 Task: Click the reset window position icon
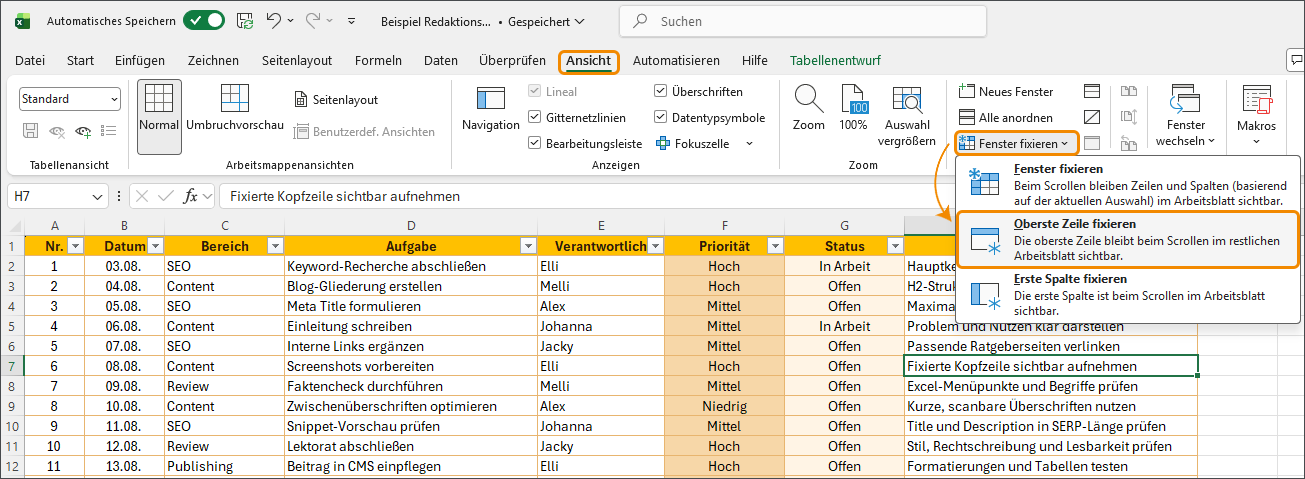[x=1129, y=143]
